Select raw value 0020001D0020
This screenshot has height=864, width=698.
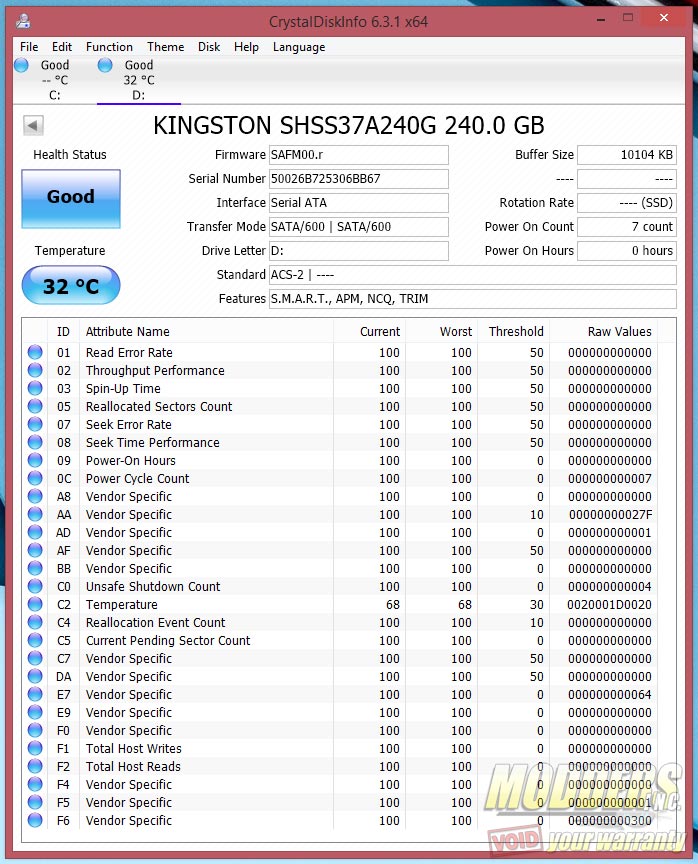(609, 604)
